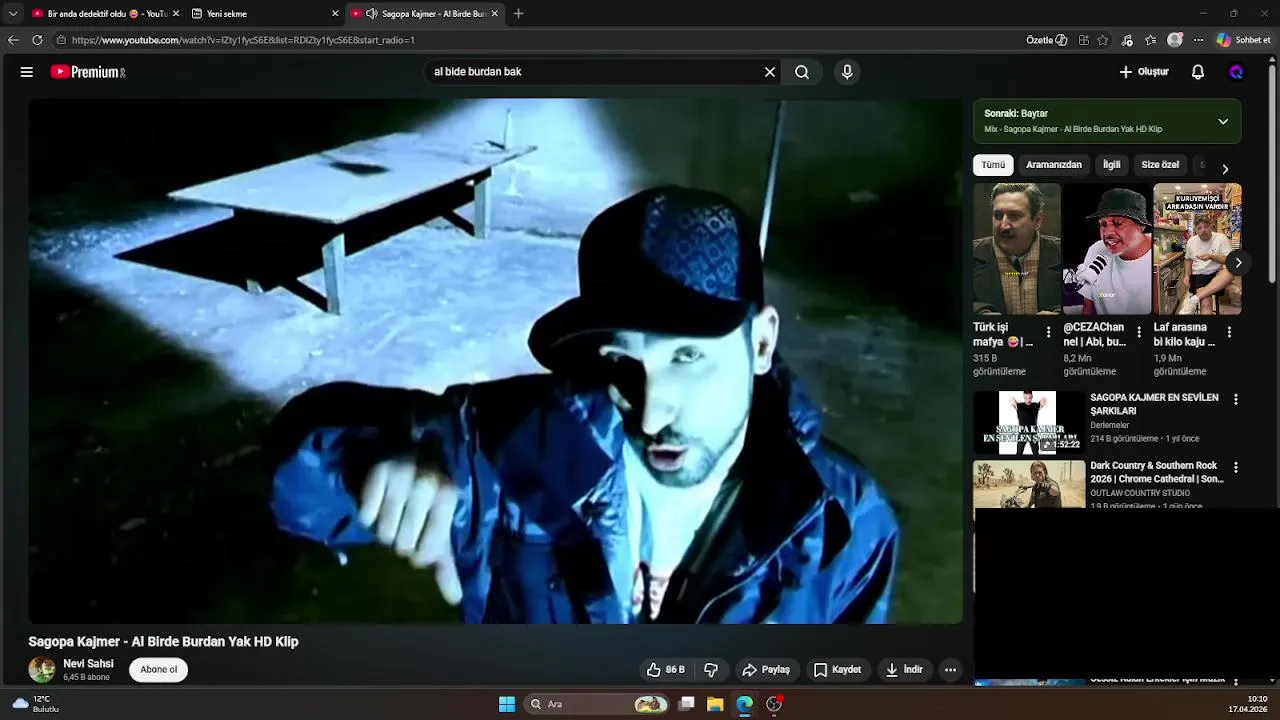
Task: Open options for the Laf arasına Short
Action: (x=1229, y=332)
